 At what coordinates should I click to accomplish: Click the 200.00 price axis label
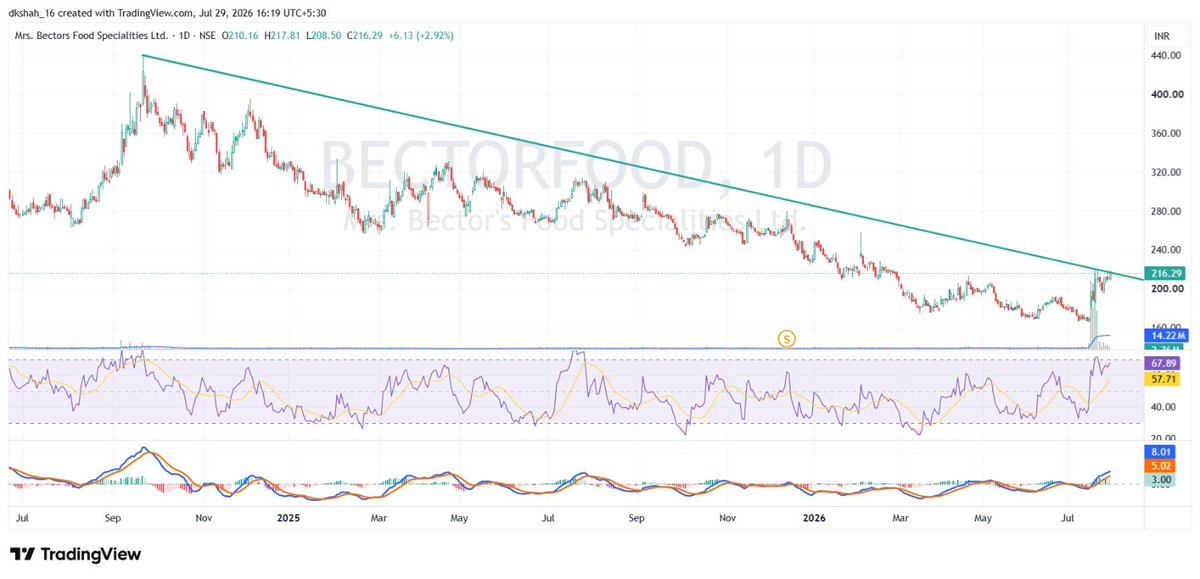(1166, 289)
